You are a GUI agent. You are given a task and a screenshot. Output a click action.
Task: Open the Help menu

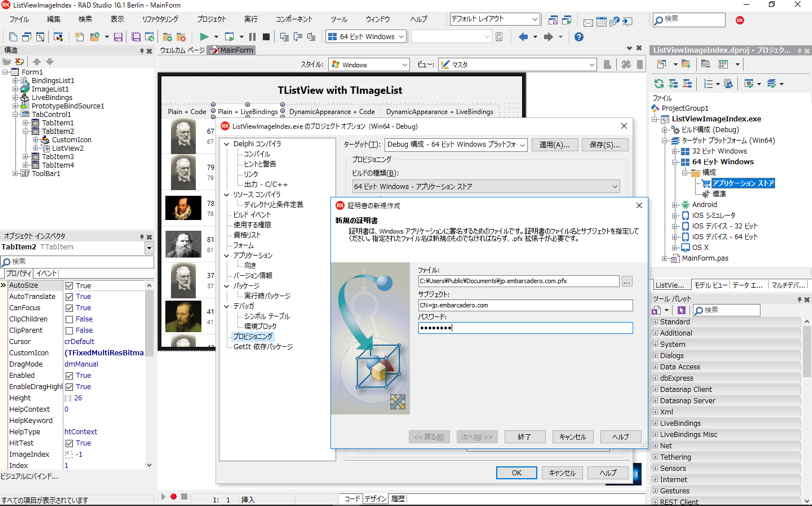coord(418,19)
